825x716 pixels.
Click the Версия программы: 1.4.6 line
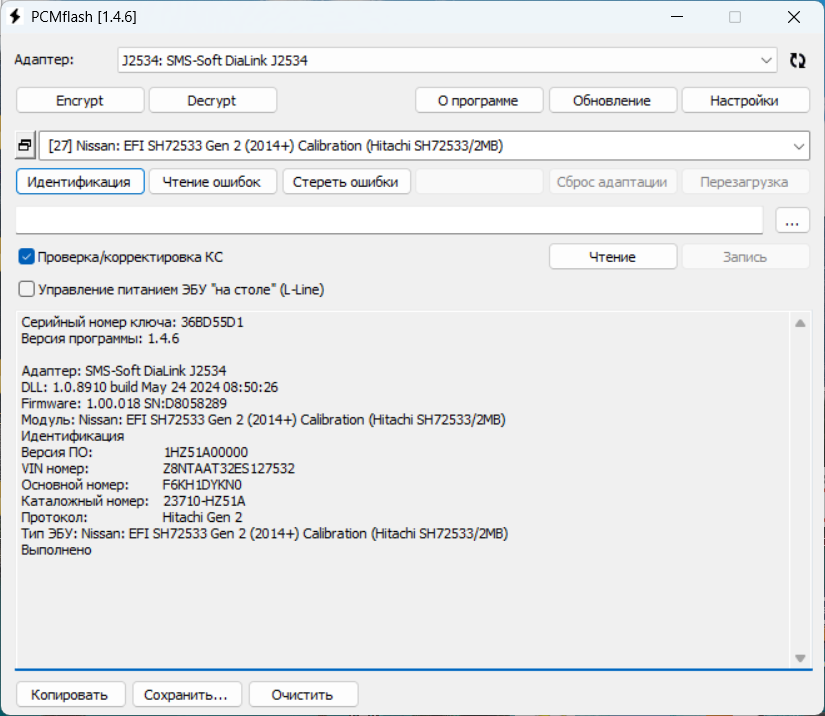tap(100, 338)
